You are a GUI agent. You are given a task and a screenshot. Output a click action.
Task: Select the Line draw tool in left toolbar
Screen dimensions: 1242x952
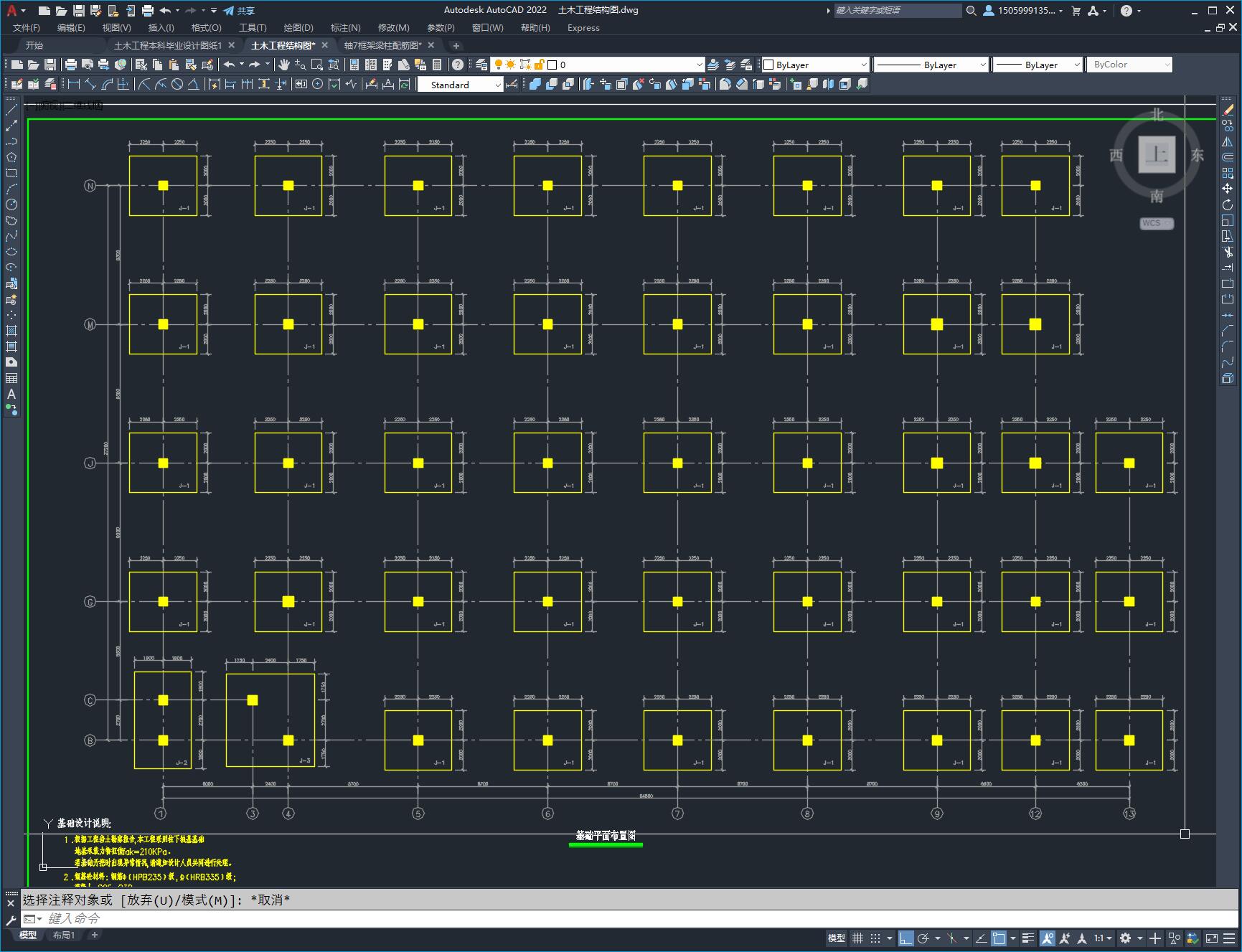(x=11, y=110)
